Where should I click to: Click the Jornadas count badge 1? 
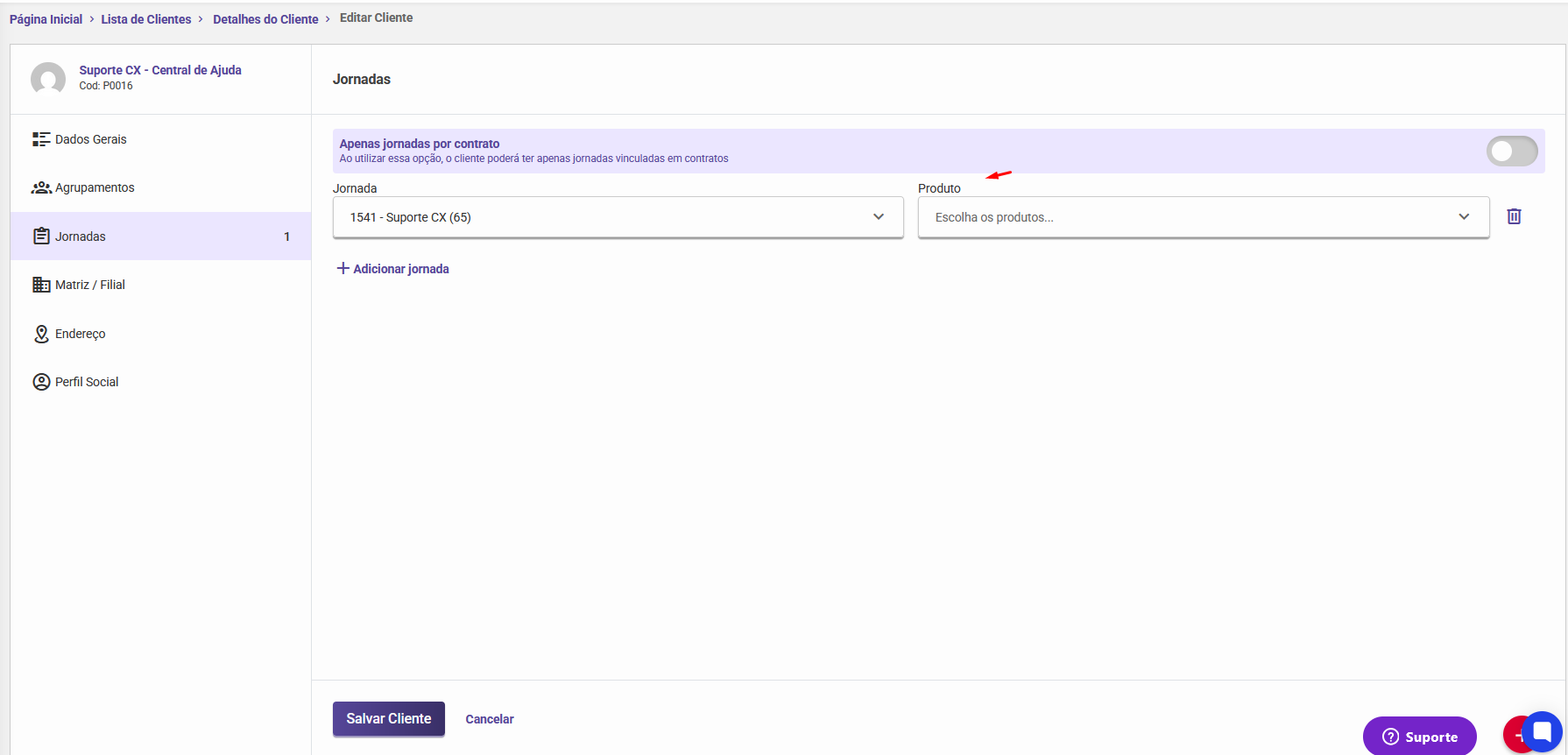tap(287, 236)
